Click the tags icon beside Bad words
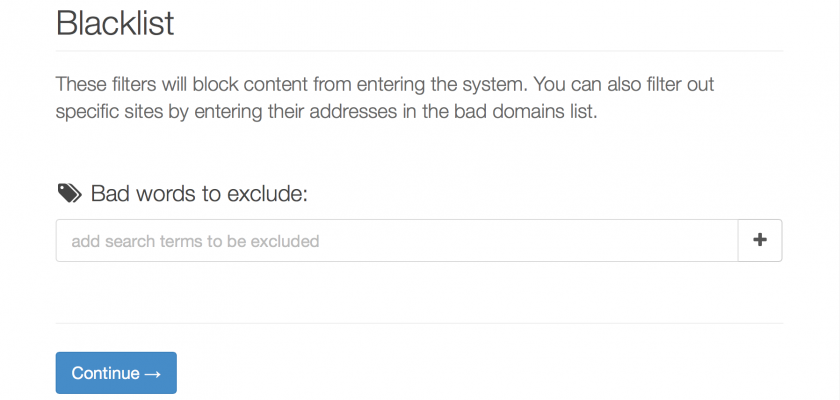 [x=69, y=193]
